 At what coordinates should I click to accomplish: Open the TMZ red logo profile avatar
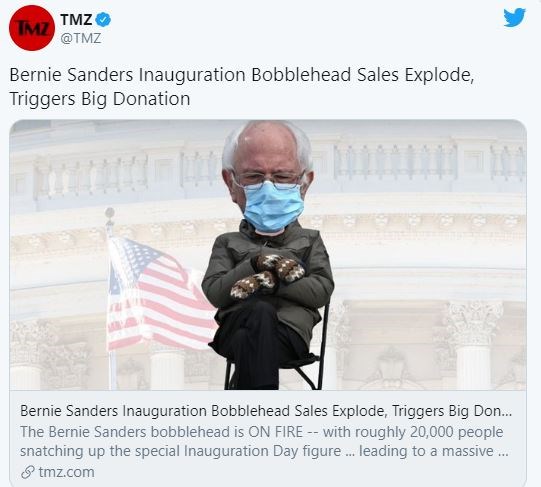(x=32, y=28)
